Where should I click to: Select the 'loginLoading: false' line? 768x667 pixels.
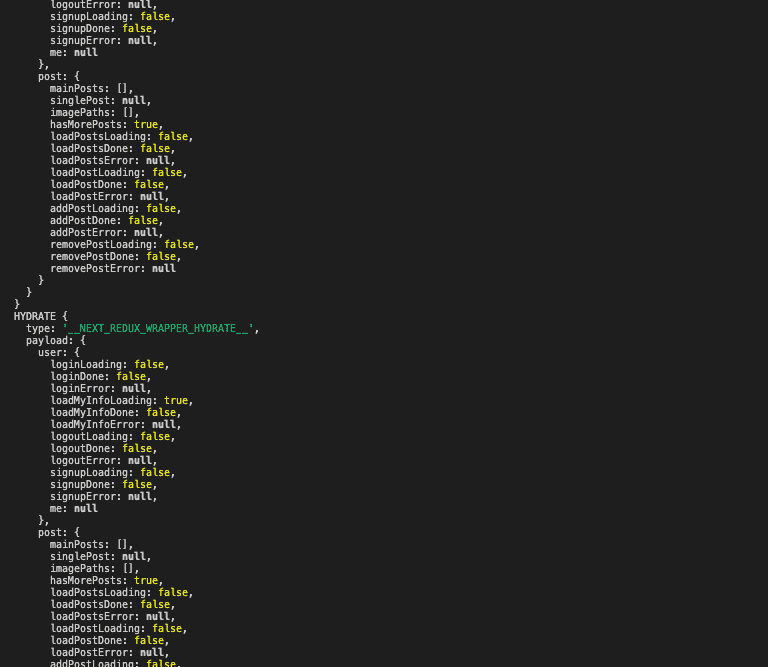point(110,364)
